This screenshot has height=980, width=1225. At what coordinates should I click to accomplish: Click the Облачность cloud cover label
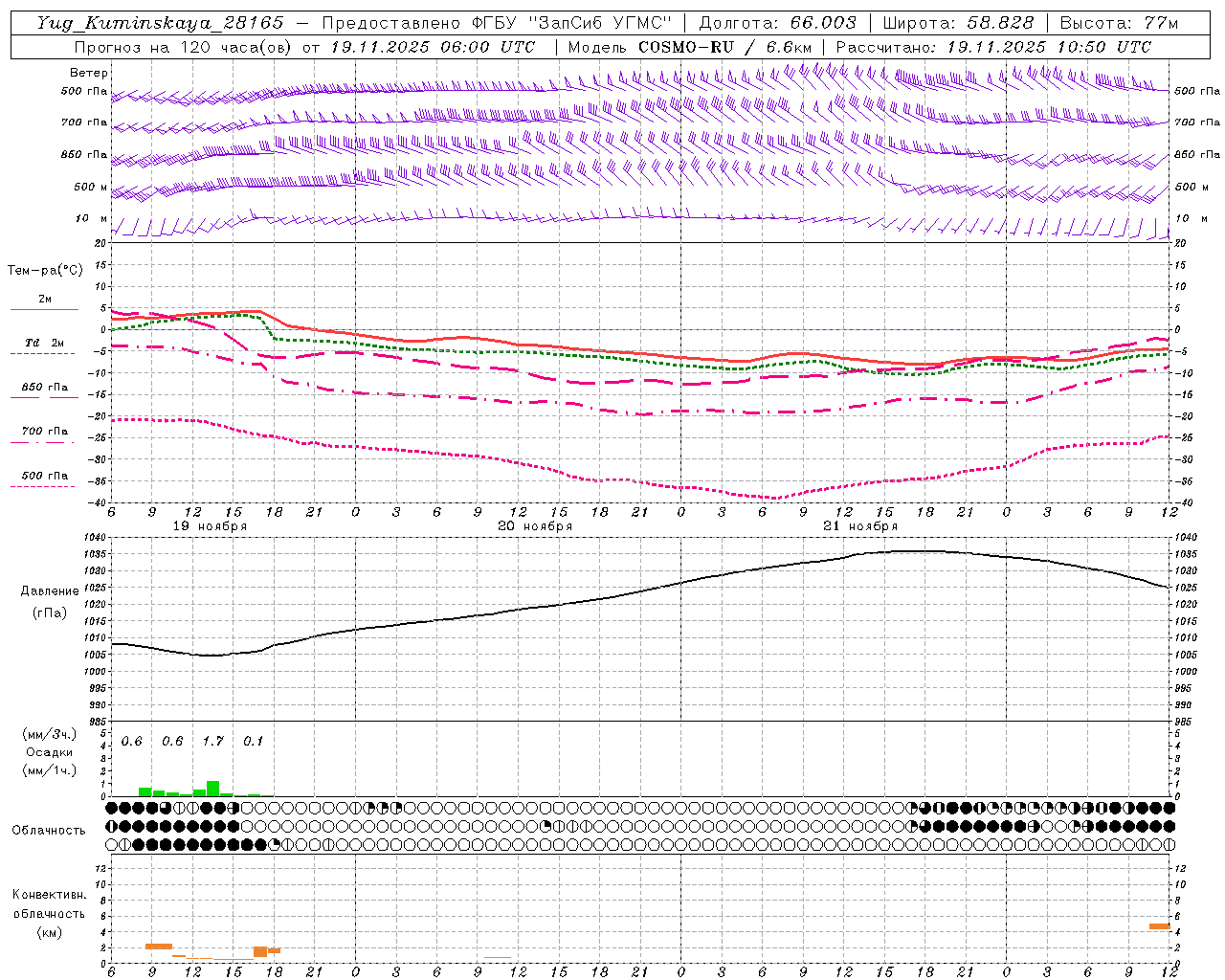(49, 830)
